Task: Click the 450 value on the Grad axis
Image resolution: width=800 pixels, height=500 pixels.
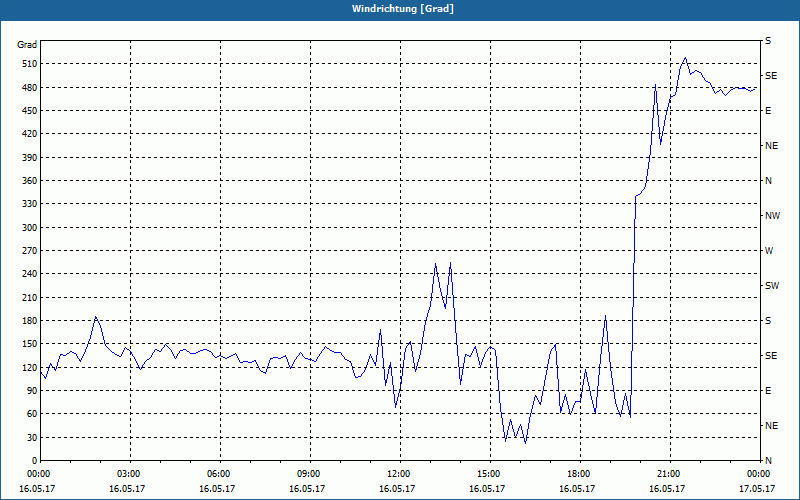Action: (x=30, y=111)
